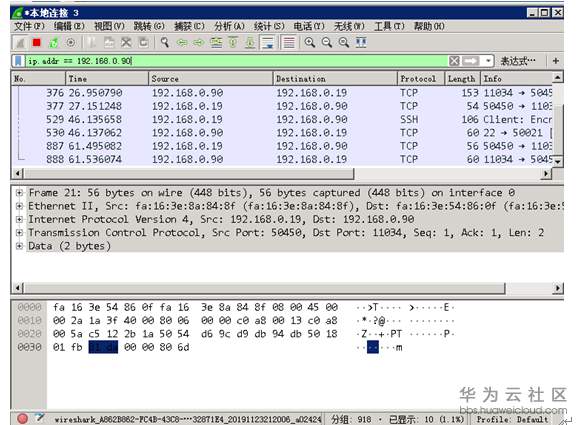Click the save capture file toolbar icon
Image resolution: width=581 pixels, height=425 pixels.
click(x=109, y=43)
